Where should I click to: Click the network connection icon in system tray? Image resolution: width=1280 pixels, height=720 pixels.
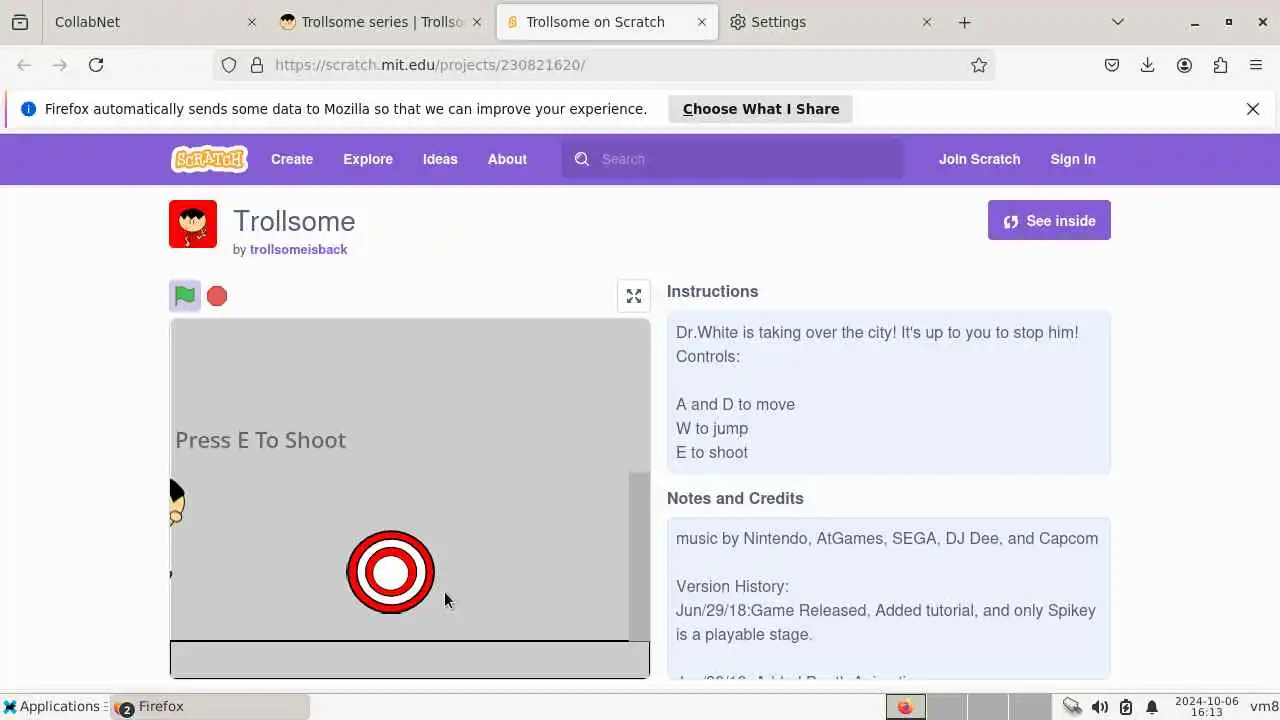click(1072, 707)
